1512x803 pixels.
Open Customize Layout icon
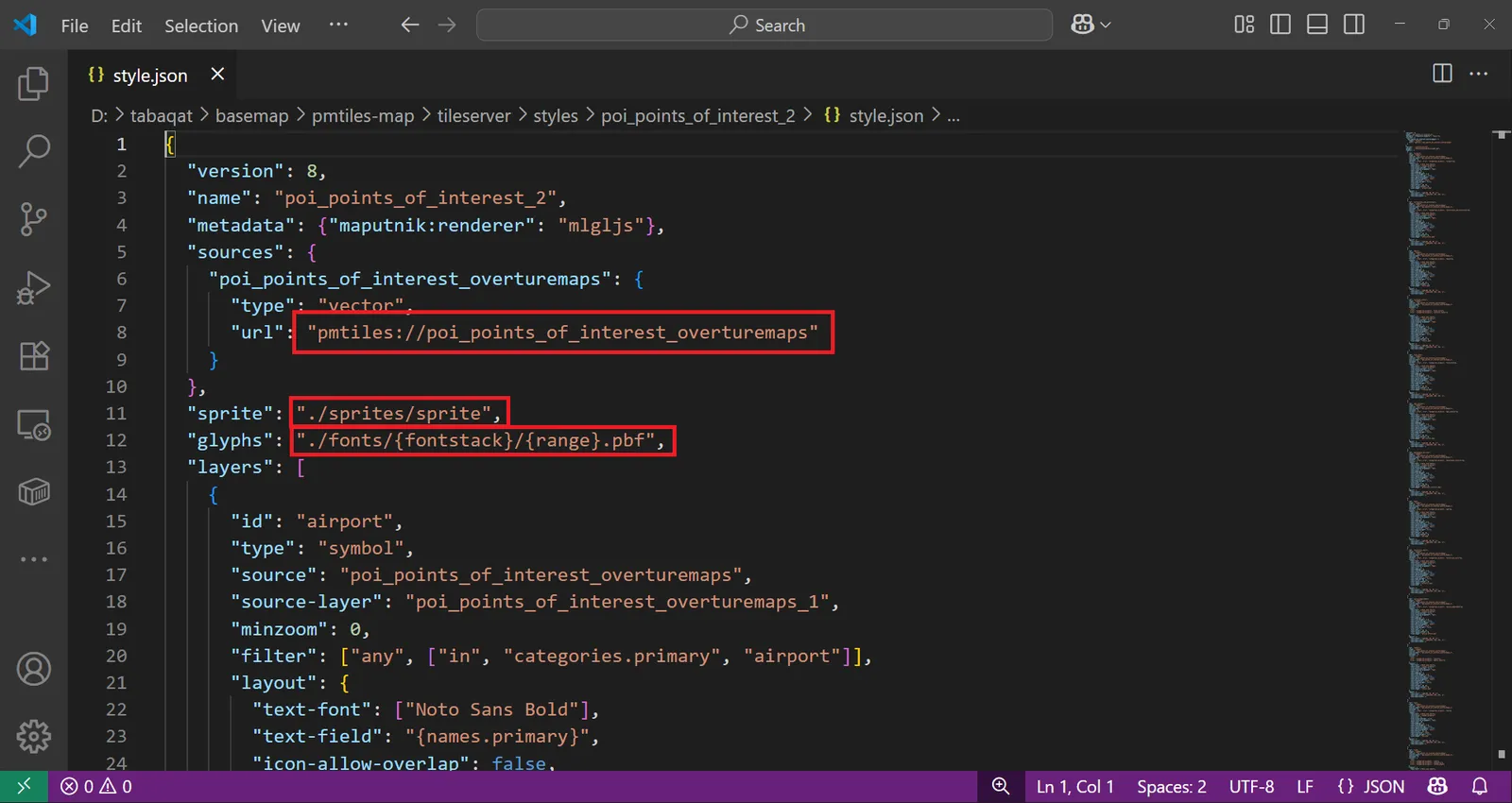tap(1245, 25)
